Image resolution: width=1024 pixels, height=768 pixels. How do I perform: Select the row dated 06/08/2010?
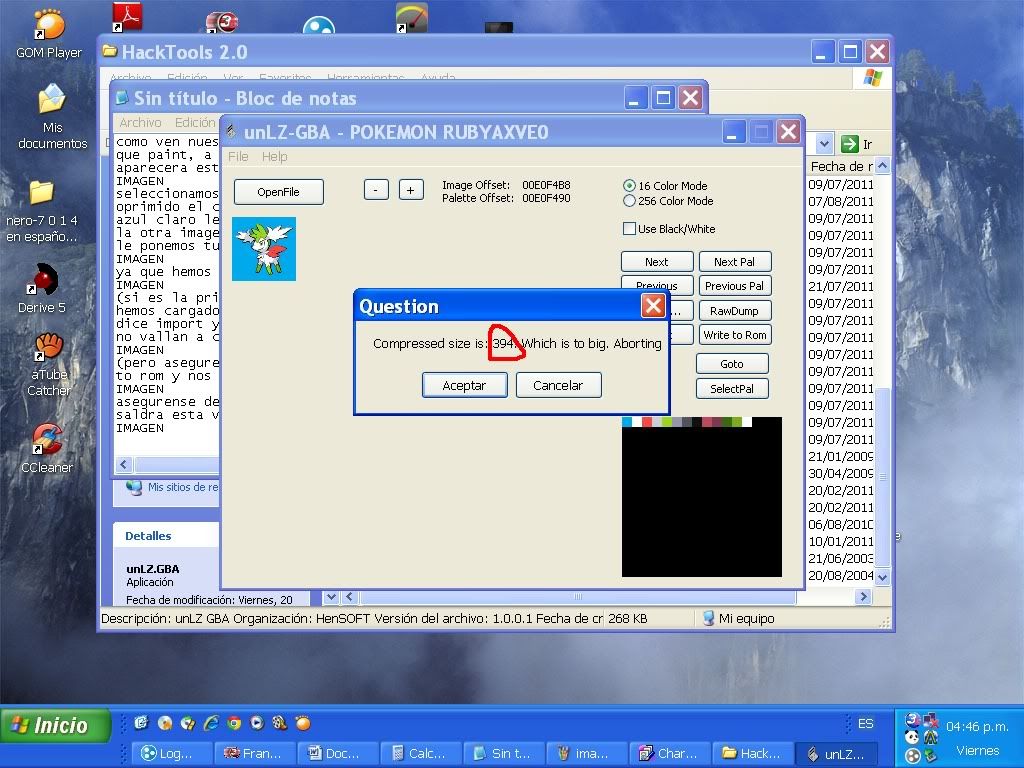[x=840, y=524]
